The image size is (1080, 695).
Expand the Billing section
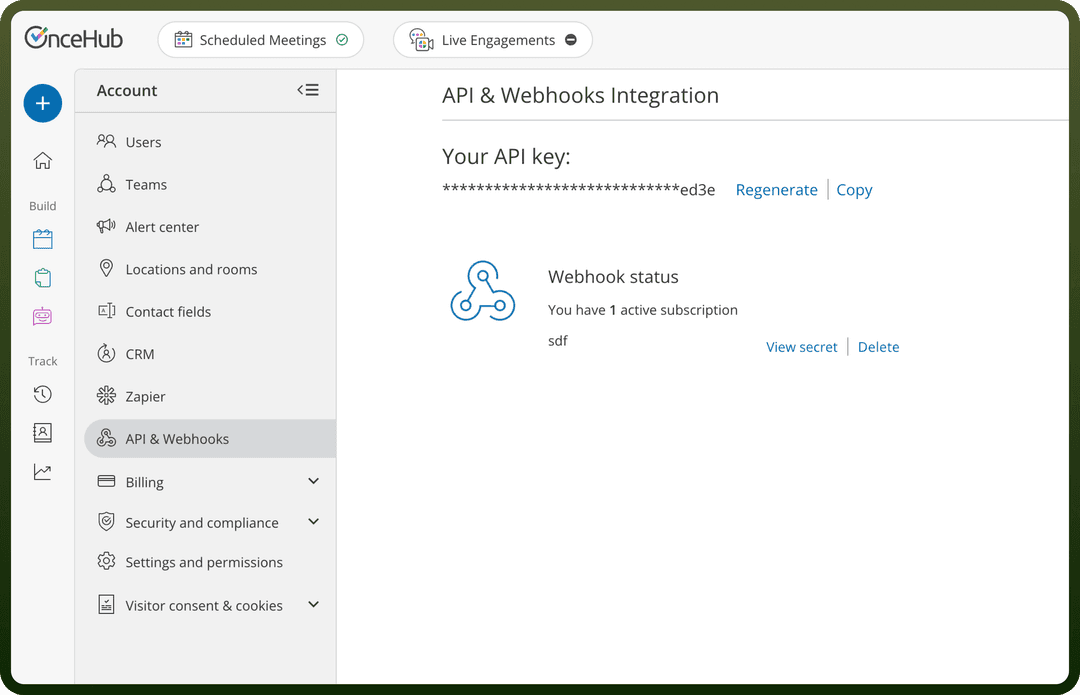[313, 481]
